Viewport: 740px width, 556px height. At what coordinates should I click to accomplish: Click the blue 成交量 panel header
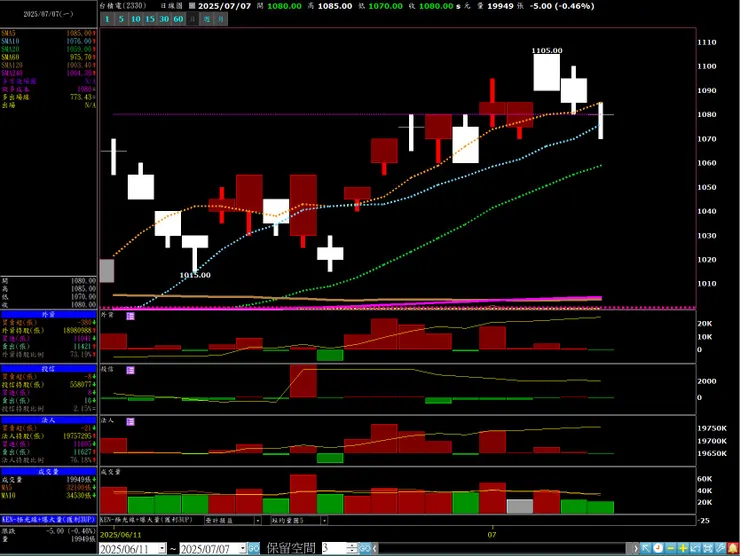point(49,472)
